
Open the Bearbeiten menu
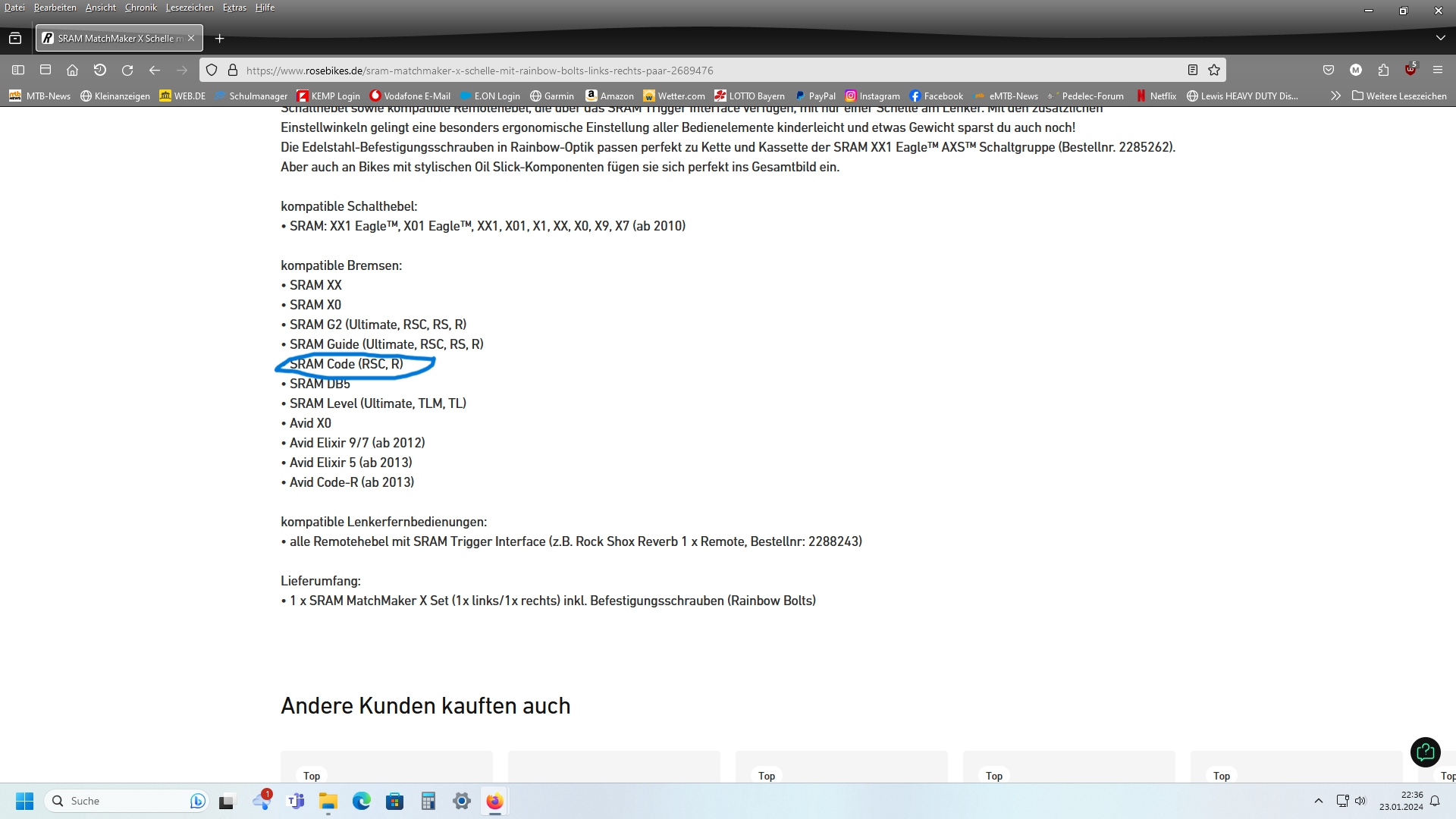pos(55,8)
